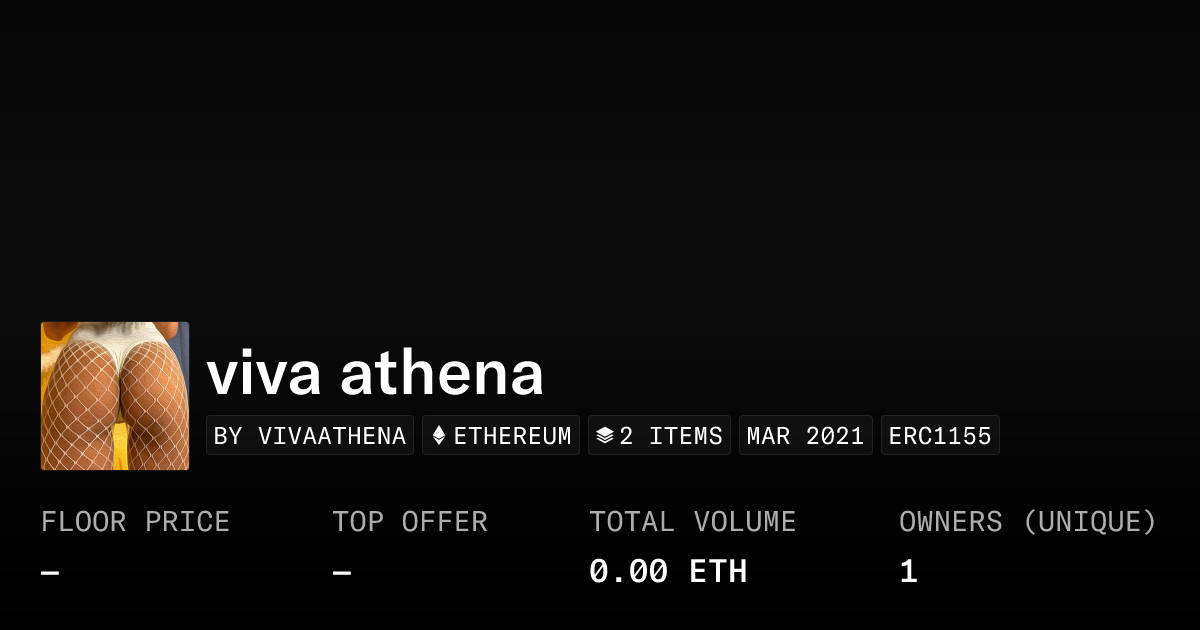Click the MAR 2021 creation date badge
This screenshot has height=630, width=1200.
(805, 436)
